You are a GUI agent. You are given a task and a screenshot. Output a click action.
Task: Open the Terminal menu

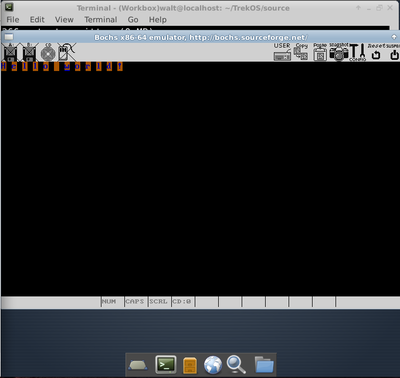[x=100, y=20]
